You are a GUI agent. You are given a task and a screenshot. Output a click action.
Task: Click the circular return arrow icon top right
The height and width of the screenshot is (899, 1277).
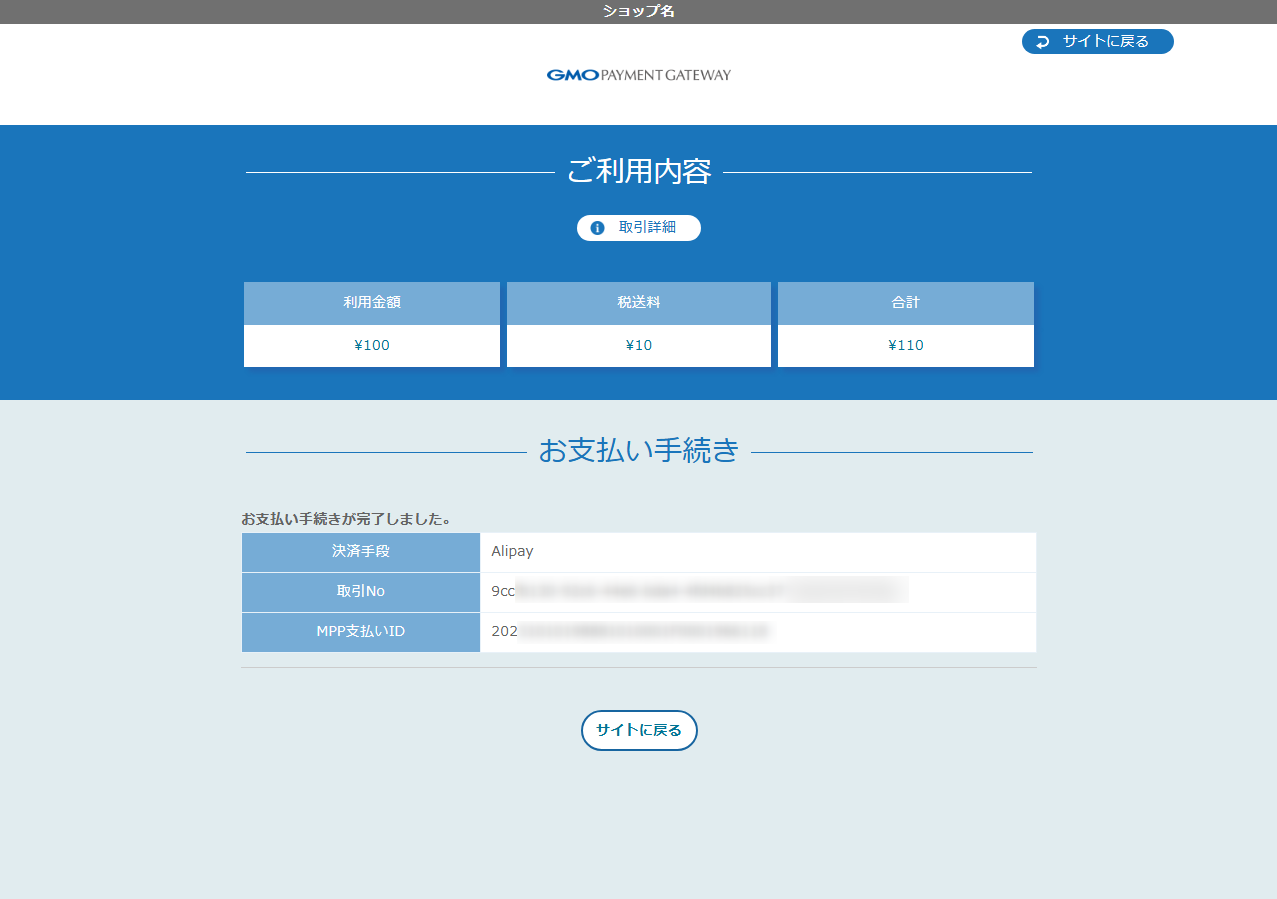coord(1042,41)
